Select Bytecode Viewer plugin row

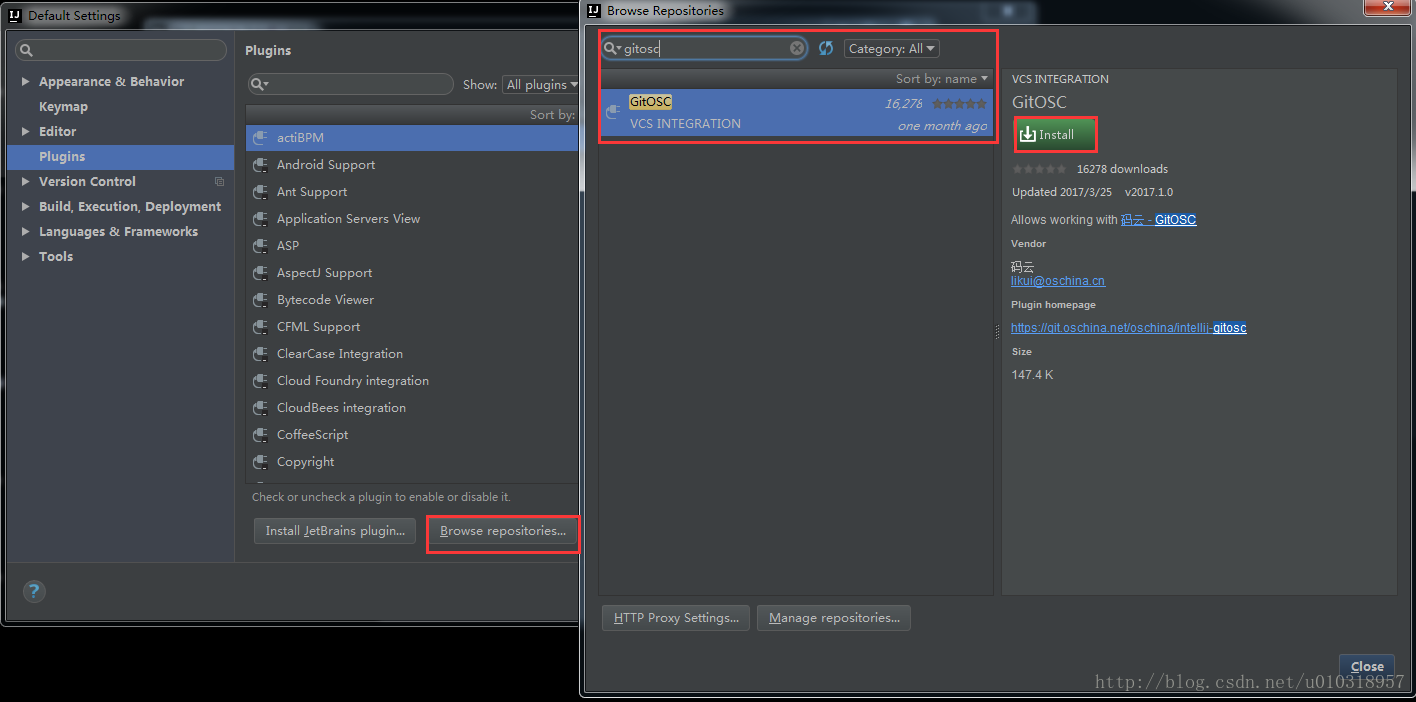tap(412, 300)
